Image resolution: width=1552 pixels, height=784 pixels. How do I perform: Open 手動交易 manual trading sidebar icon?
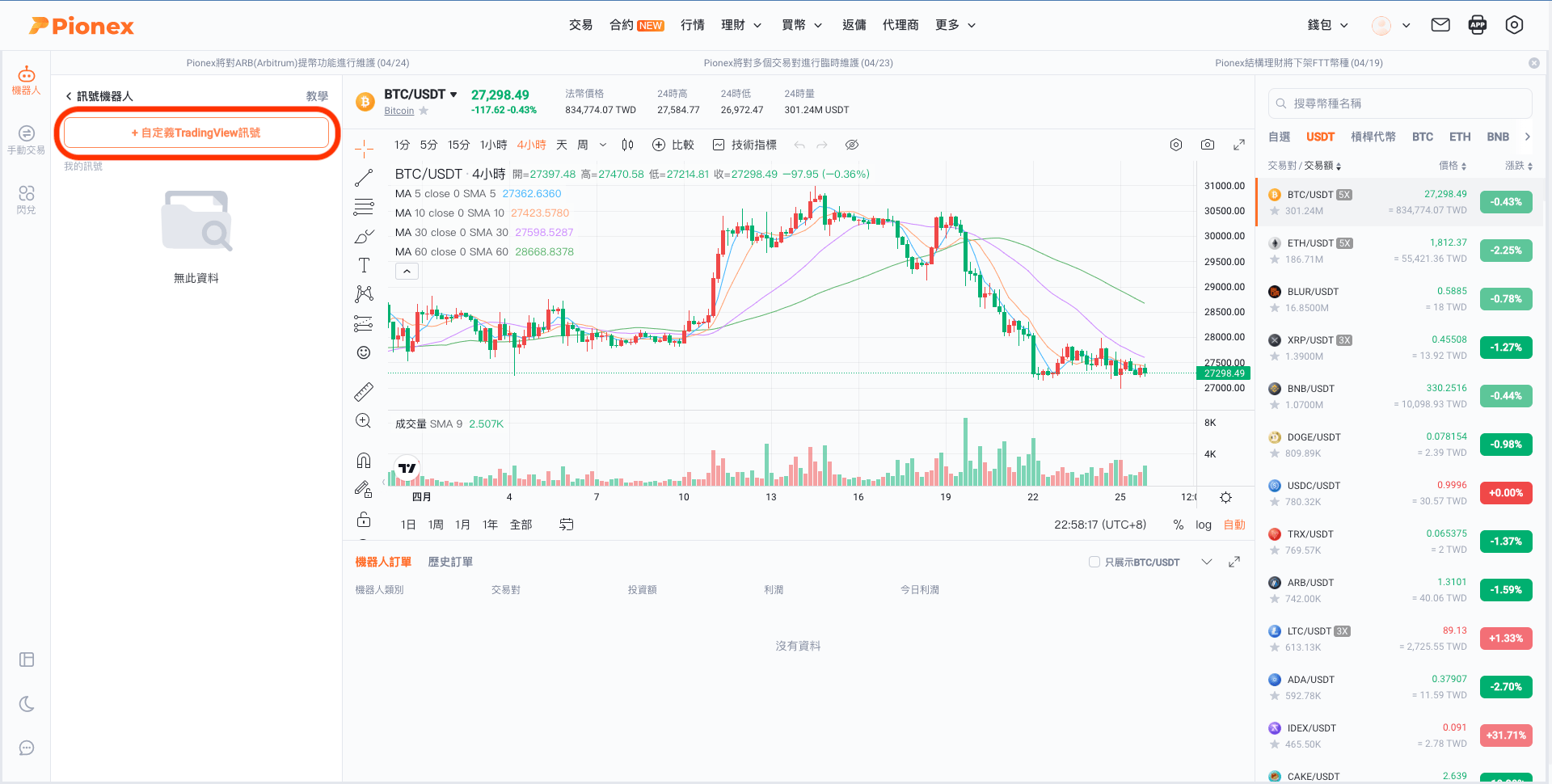click(x=26, y=139)
